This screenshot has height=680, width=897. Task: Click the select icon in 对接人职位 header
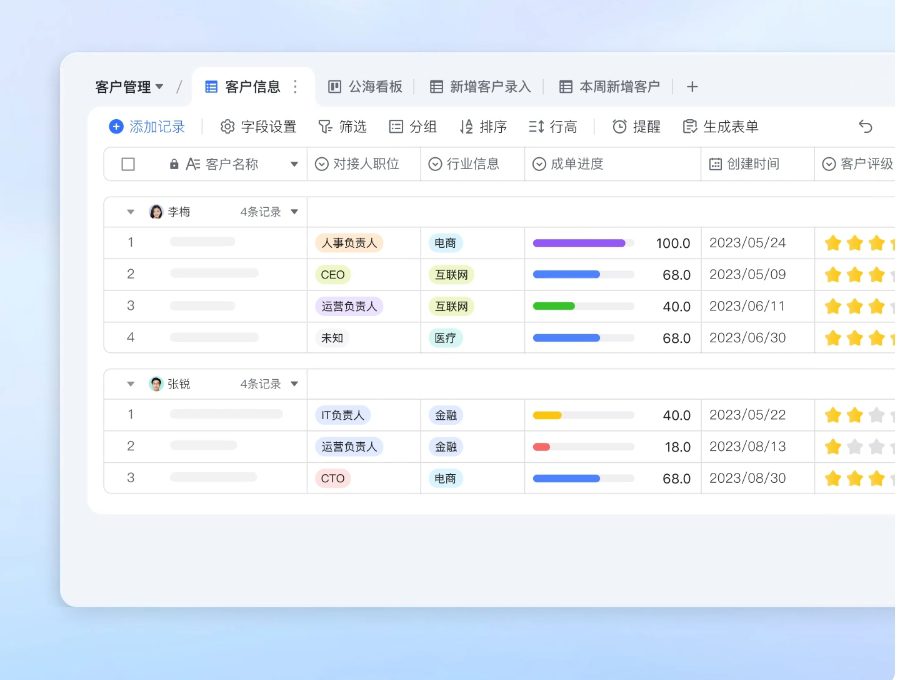click(x=322, y=164)
